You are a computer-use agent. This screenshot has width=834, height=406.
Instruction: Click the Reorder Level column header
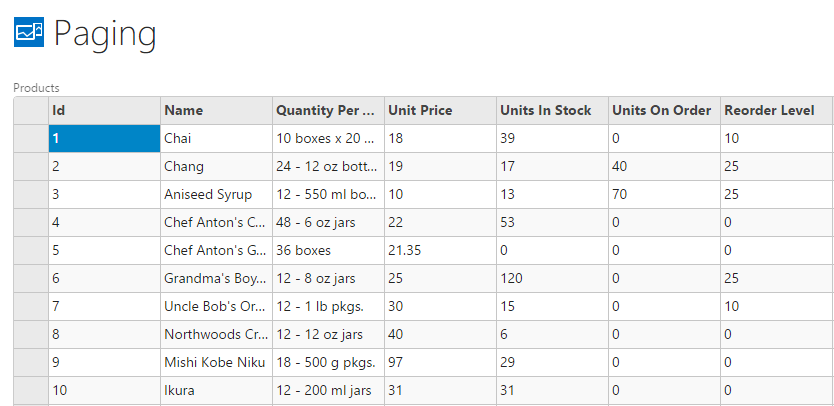[776, 110]
